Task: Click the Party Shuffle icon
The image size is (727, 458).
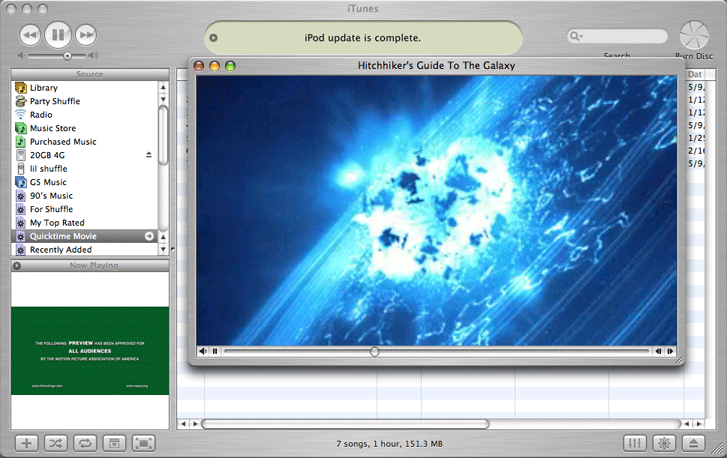Action: [21, 101]
